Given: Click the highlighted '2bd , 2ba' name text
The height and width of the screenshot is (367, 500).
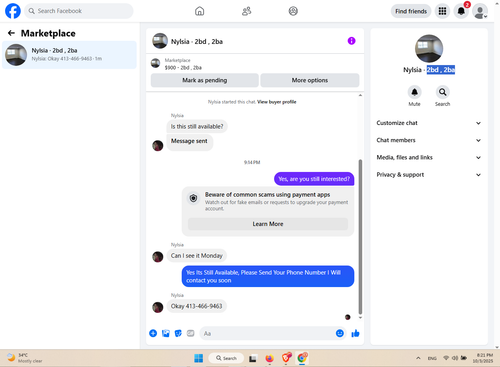Looking at the screenshot, I should tap(441, 70).
